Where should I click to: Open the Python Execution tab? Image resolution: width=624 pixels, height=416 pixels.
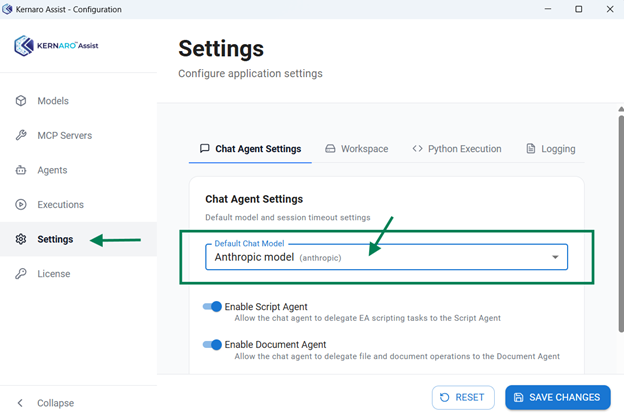pos(457,149)
